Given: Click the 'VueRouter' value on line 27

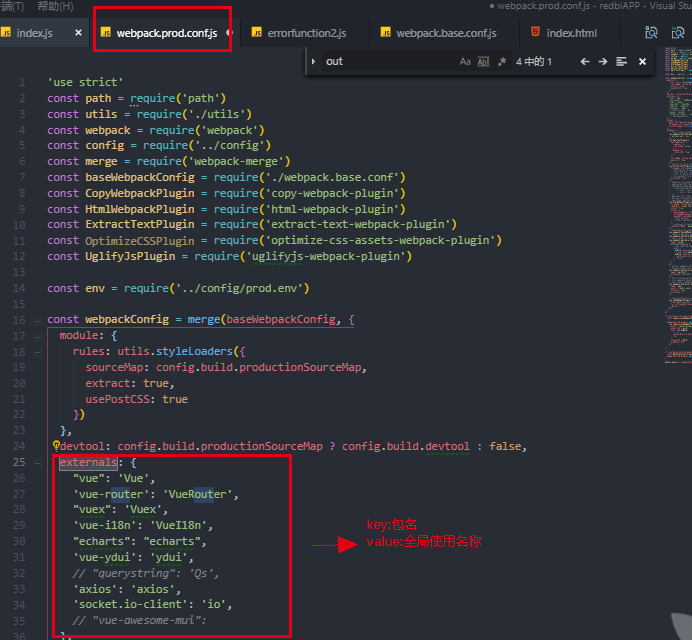Looking at the screenshot, I should (x=197, y=494).
